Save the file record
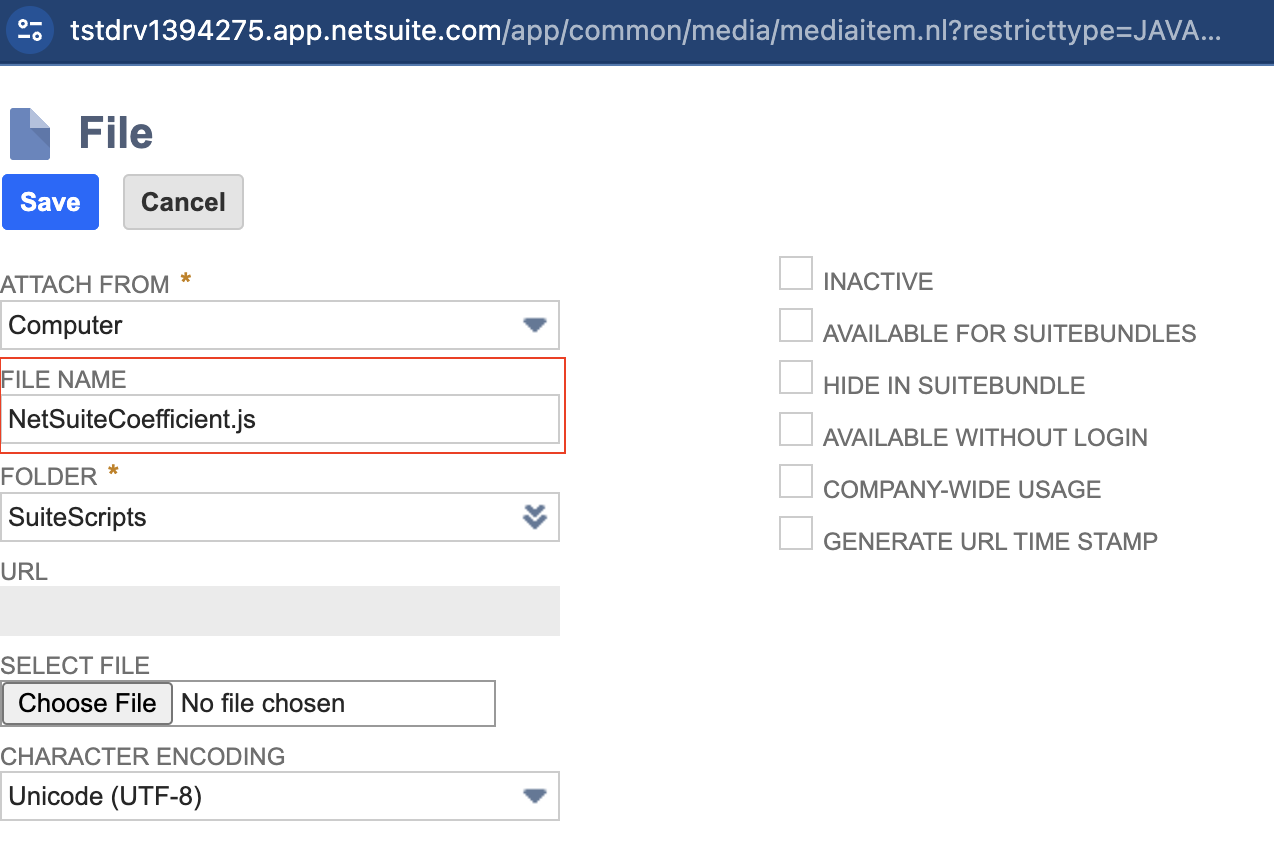 coord(50,202)
